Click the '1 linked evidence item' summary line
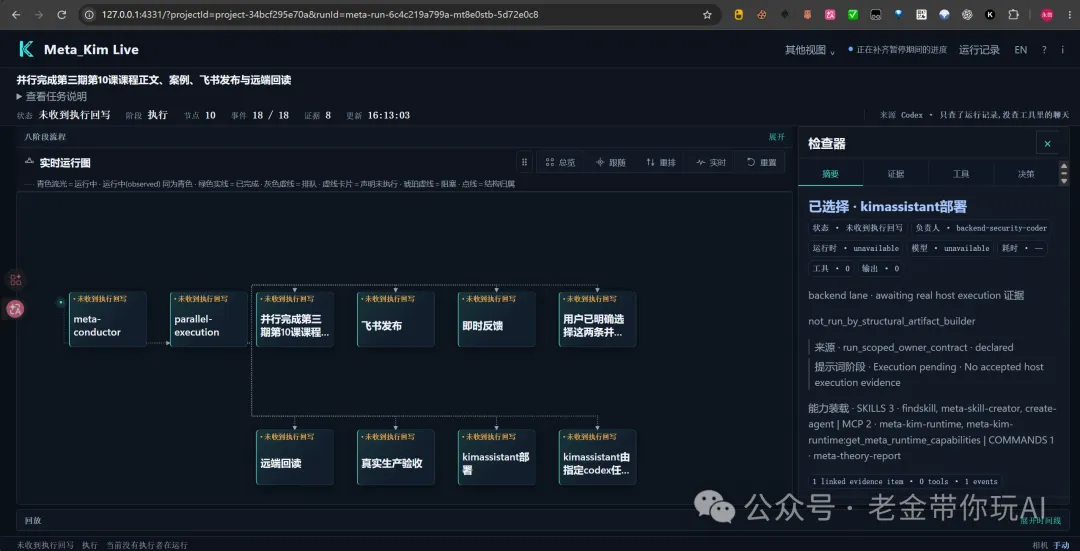Viewport: 1080px width, 551px height. 905,481
